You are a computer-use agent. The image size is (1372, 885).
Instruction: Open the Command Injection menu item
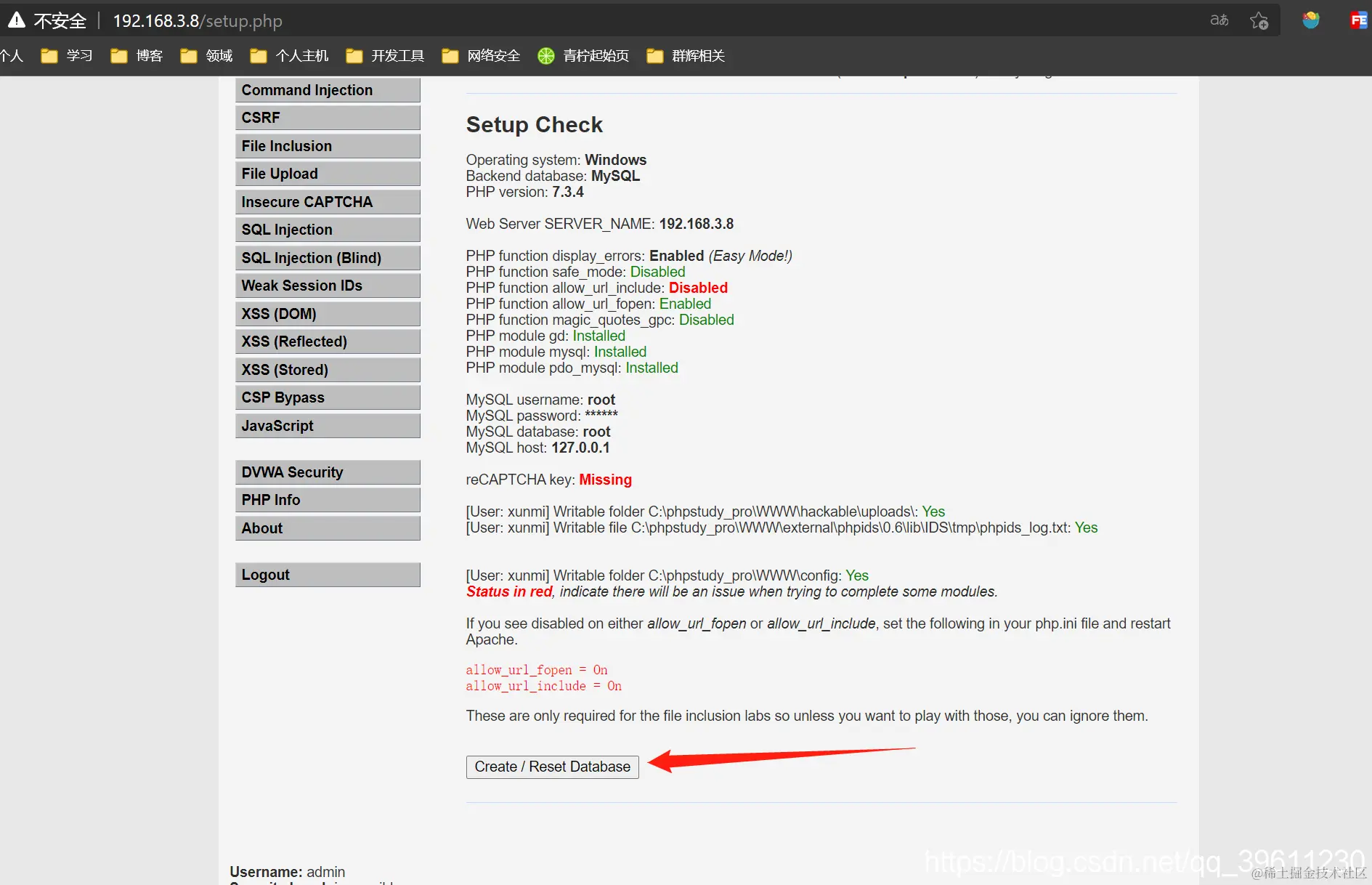(x=328, y=90)
